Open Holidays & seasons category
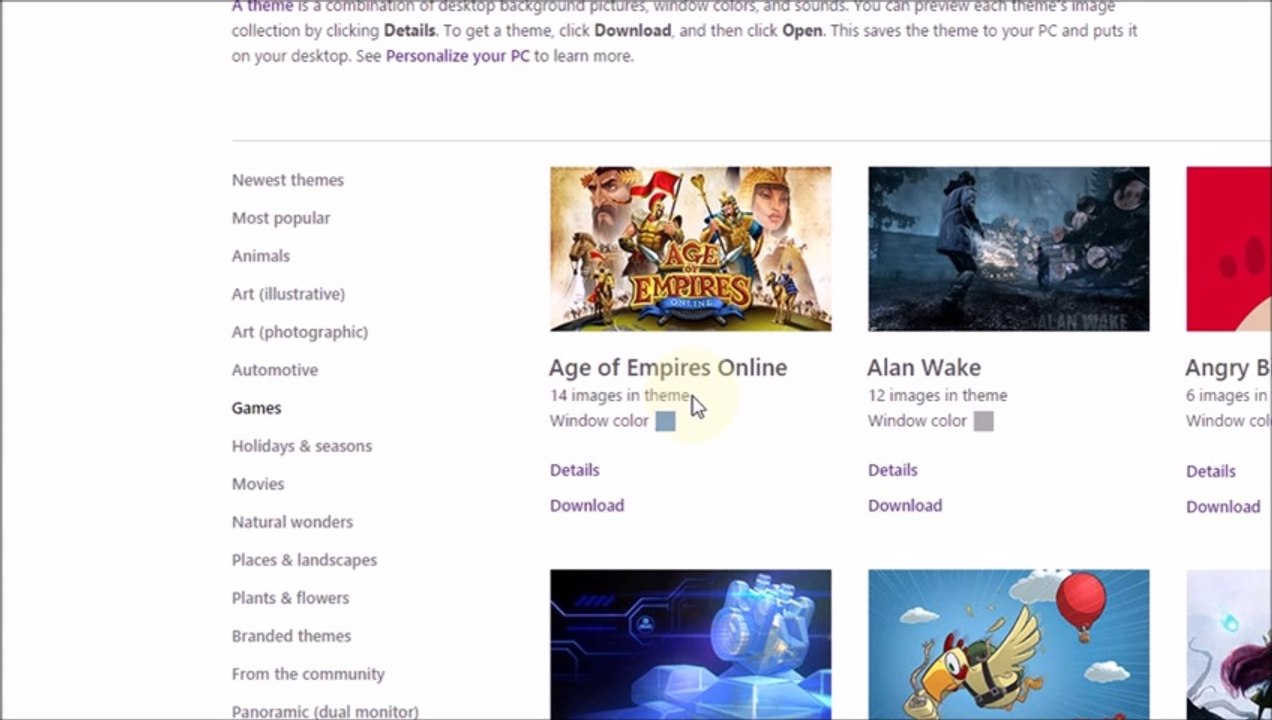This screenshot has height=720, width=1272. click(302, 446)
